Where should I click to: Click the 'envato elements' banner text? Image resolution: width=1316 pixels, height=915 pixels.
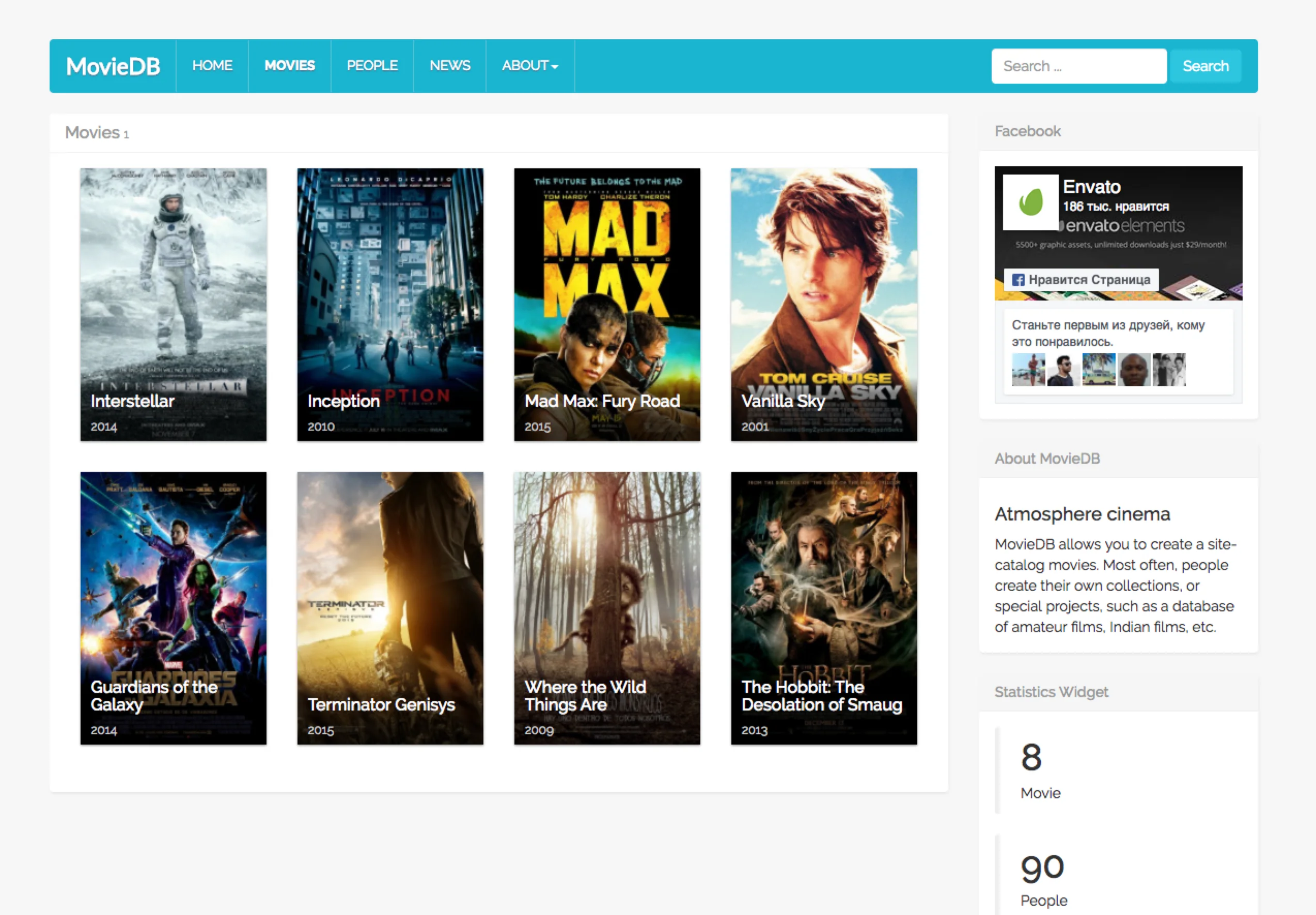1121,226
